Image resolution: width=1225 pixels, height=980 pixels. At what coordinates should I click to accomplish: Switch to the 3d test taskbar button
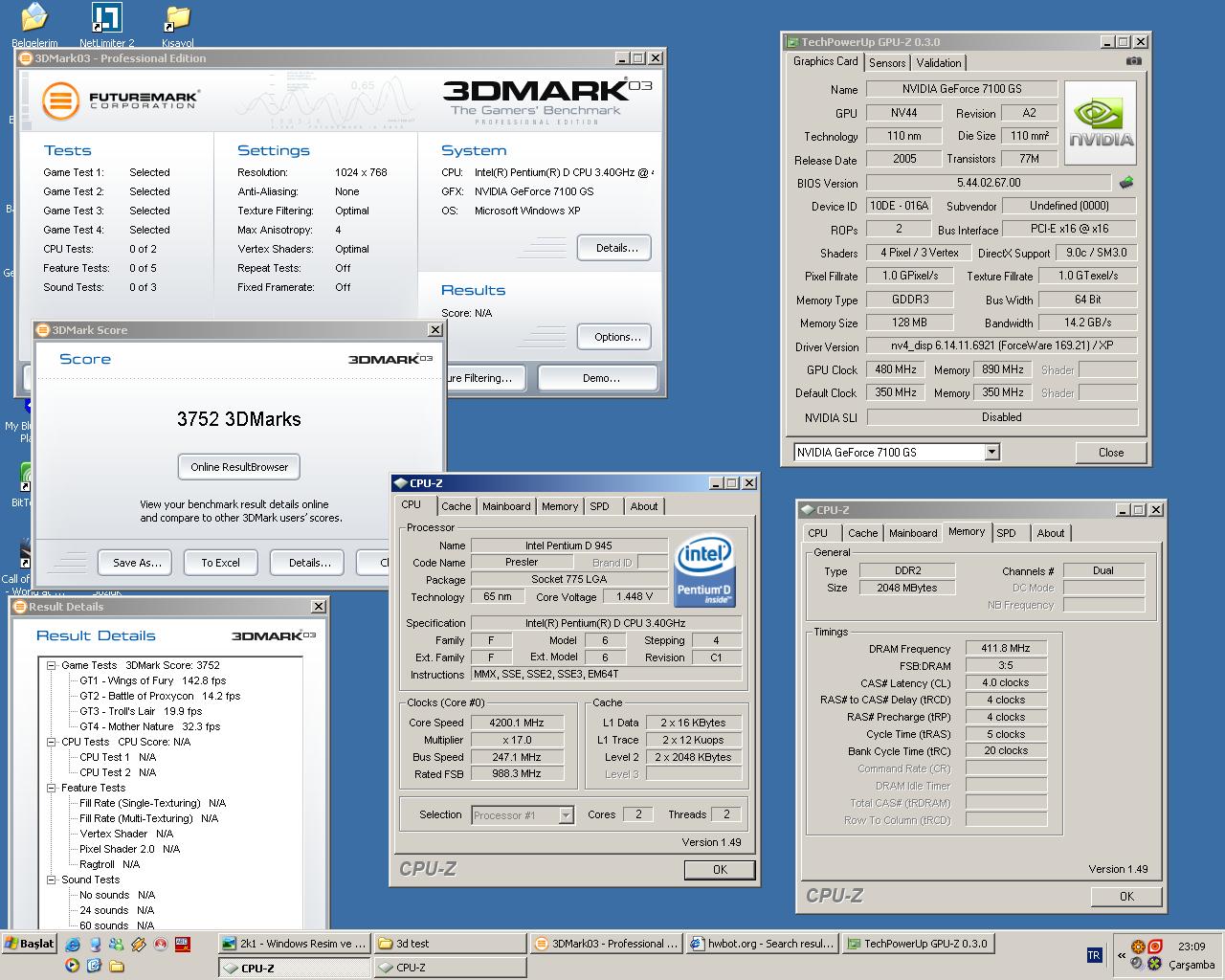point(448,944)
